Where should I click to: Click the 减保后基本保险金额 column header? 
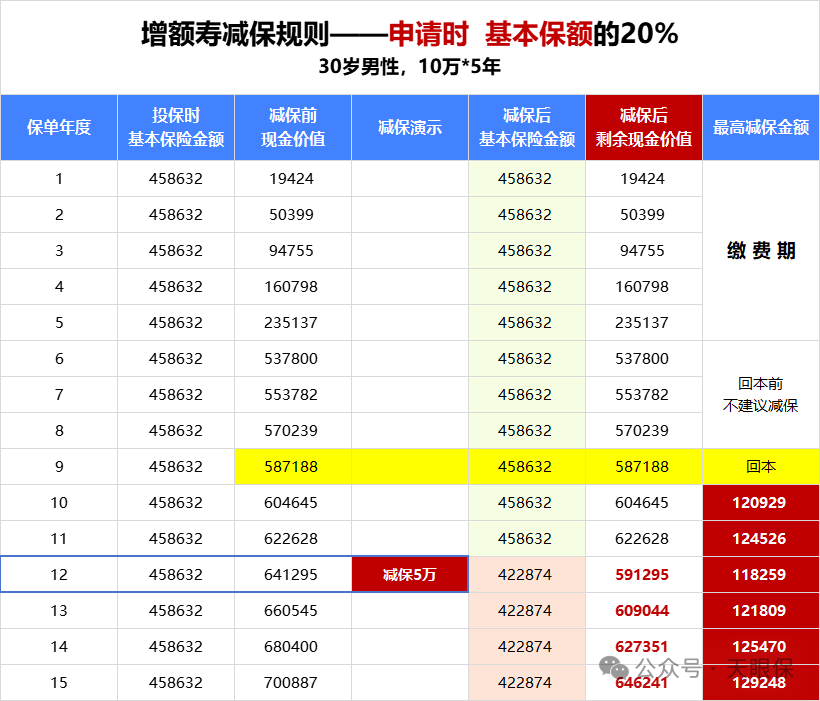tap(527, 127)
